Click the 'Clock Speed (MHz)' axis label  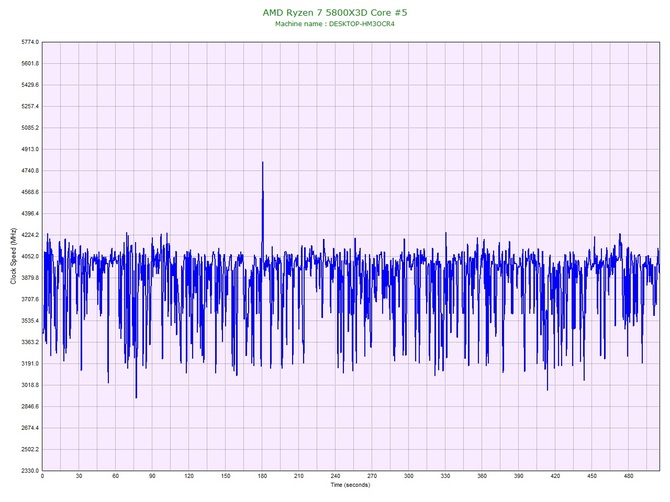[13, 256]
